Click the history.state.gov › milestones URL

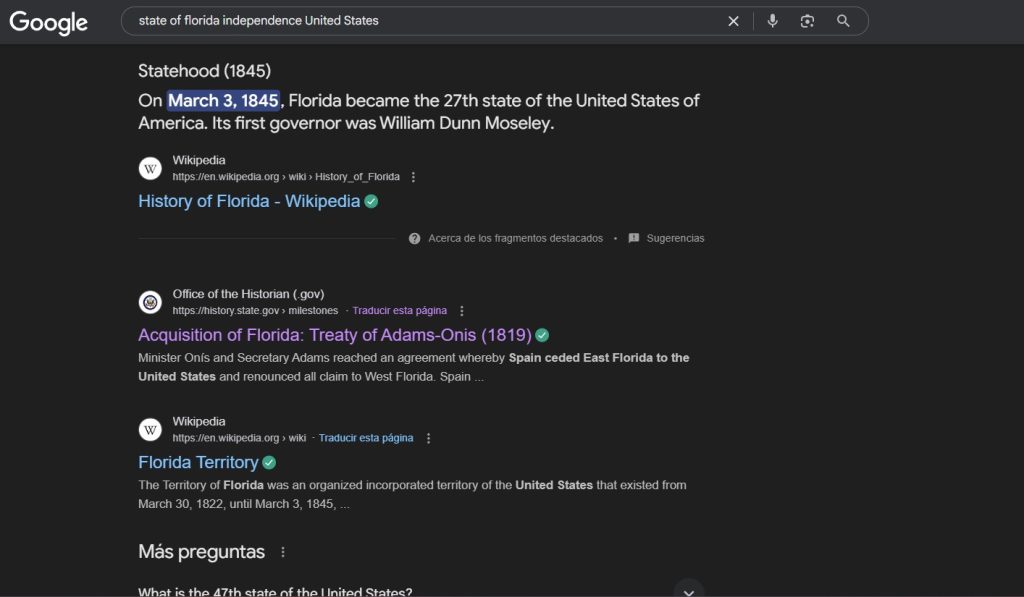pos(255,311)
